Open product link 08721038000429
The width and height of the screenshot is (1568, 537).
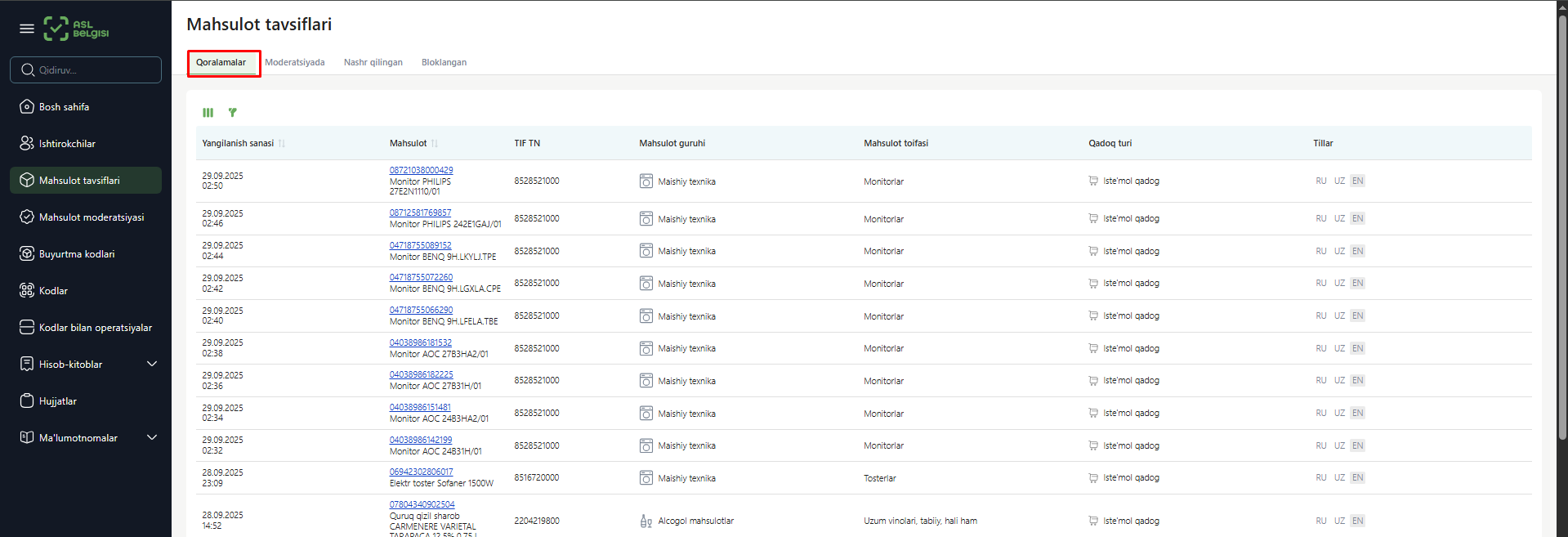pos(421,171)
